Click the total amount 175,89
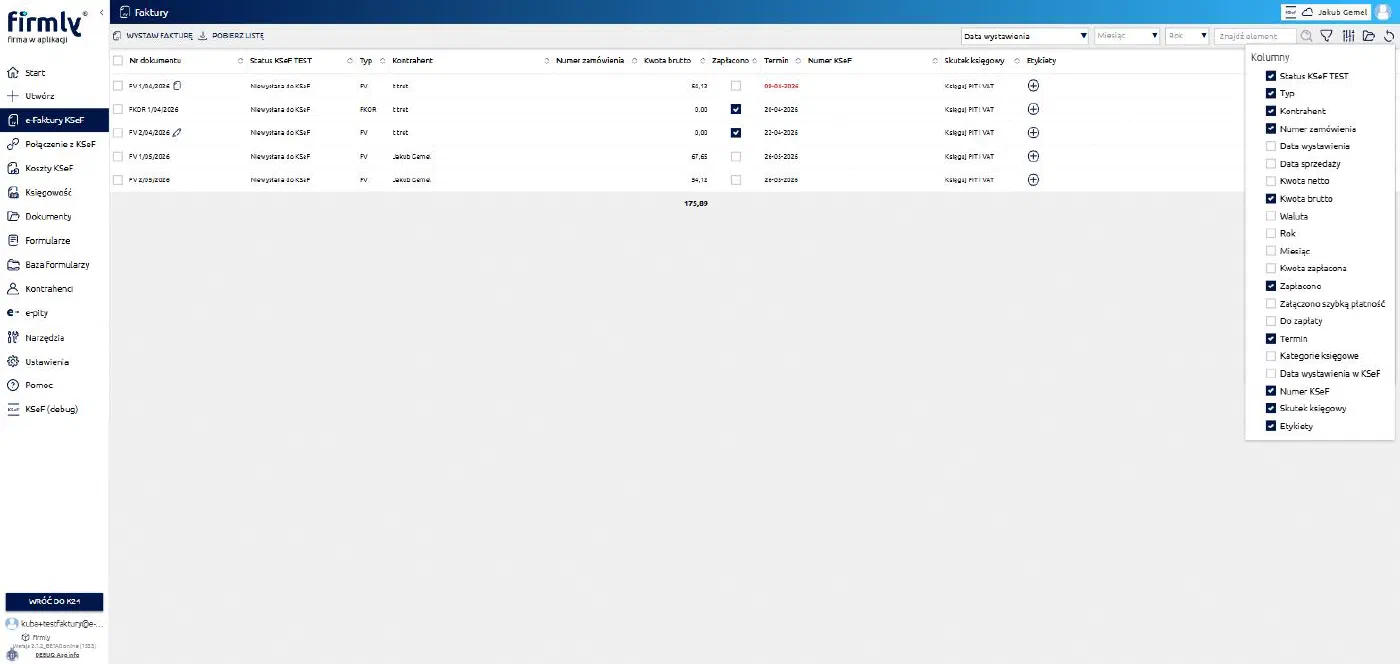 click(x=696, y=203)
